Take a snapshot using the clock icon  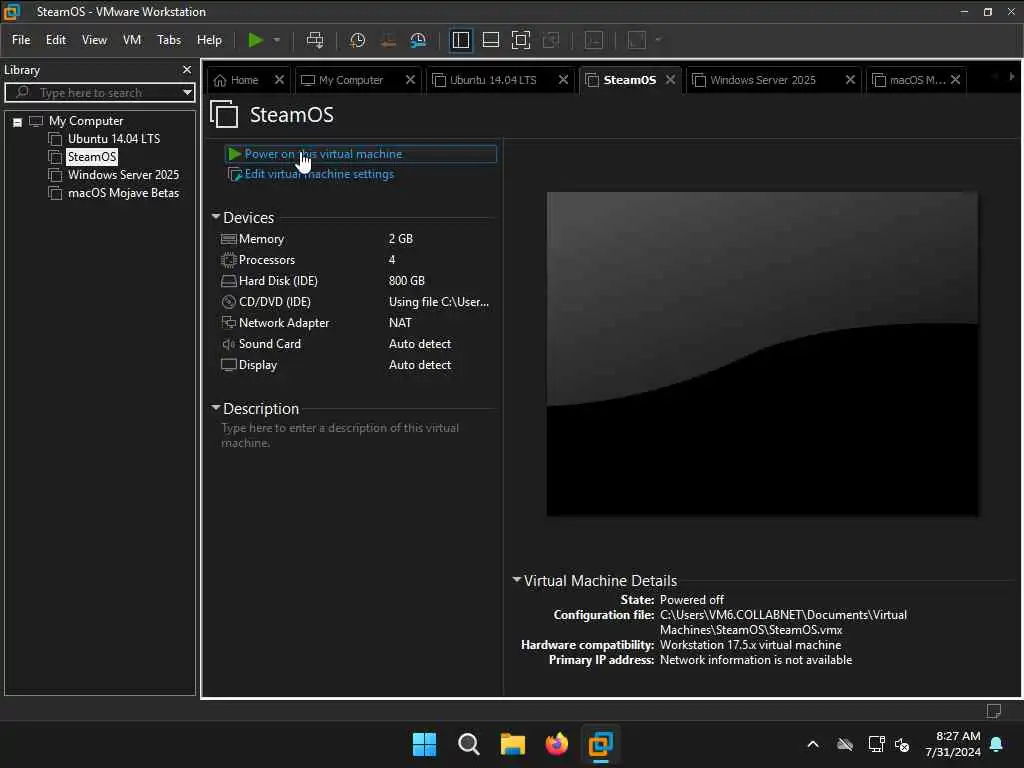point(357,40)
